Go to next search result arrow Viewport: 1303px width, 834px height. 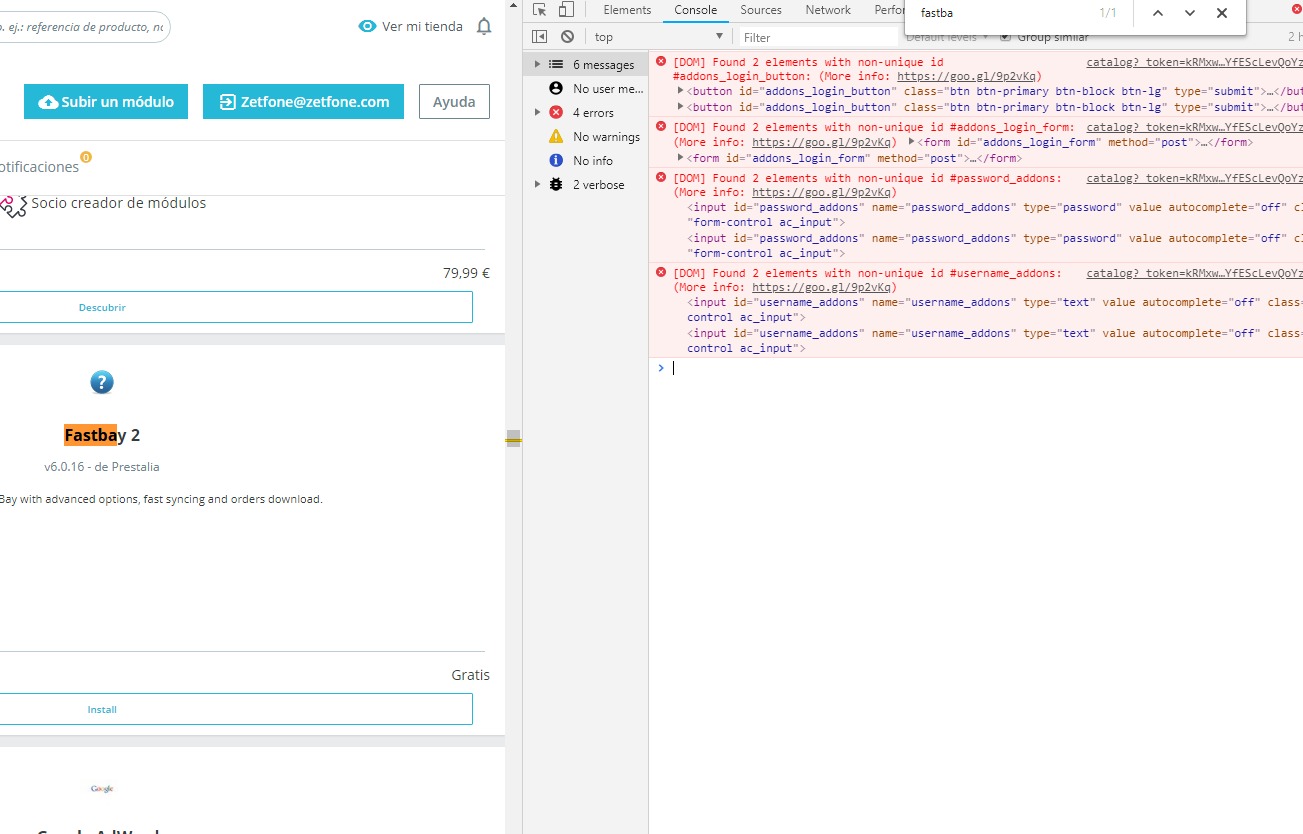(1190, 13)
